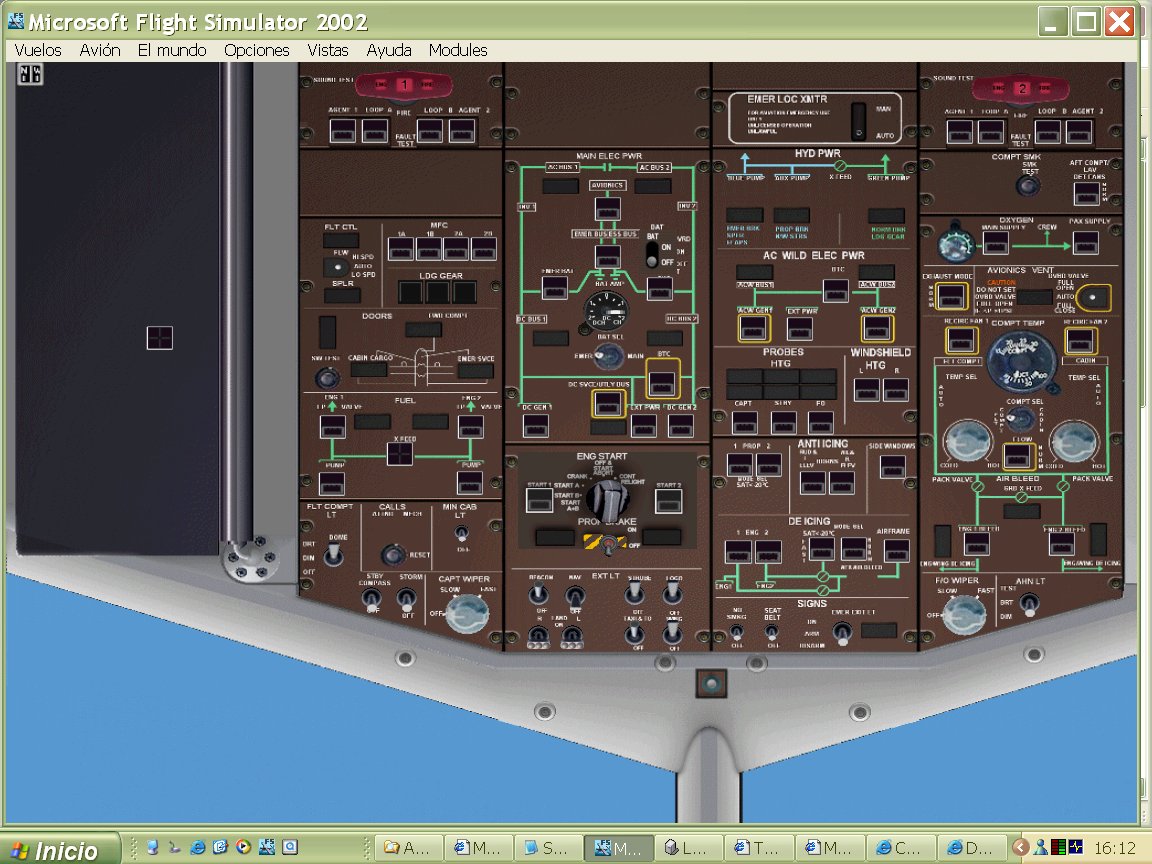Toggle the NAV light switch
This screenshot has width=1152, height=864.
coord(575,595)
